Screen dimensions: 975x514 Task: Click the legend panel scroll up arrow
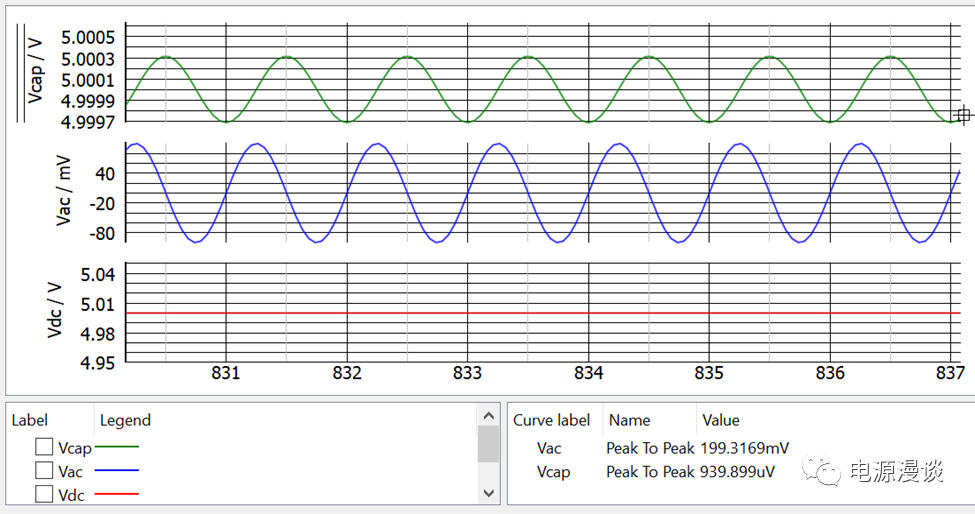coord(489,415)
